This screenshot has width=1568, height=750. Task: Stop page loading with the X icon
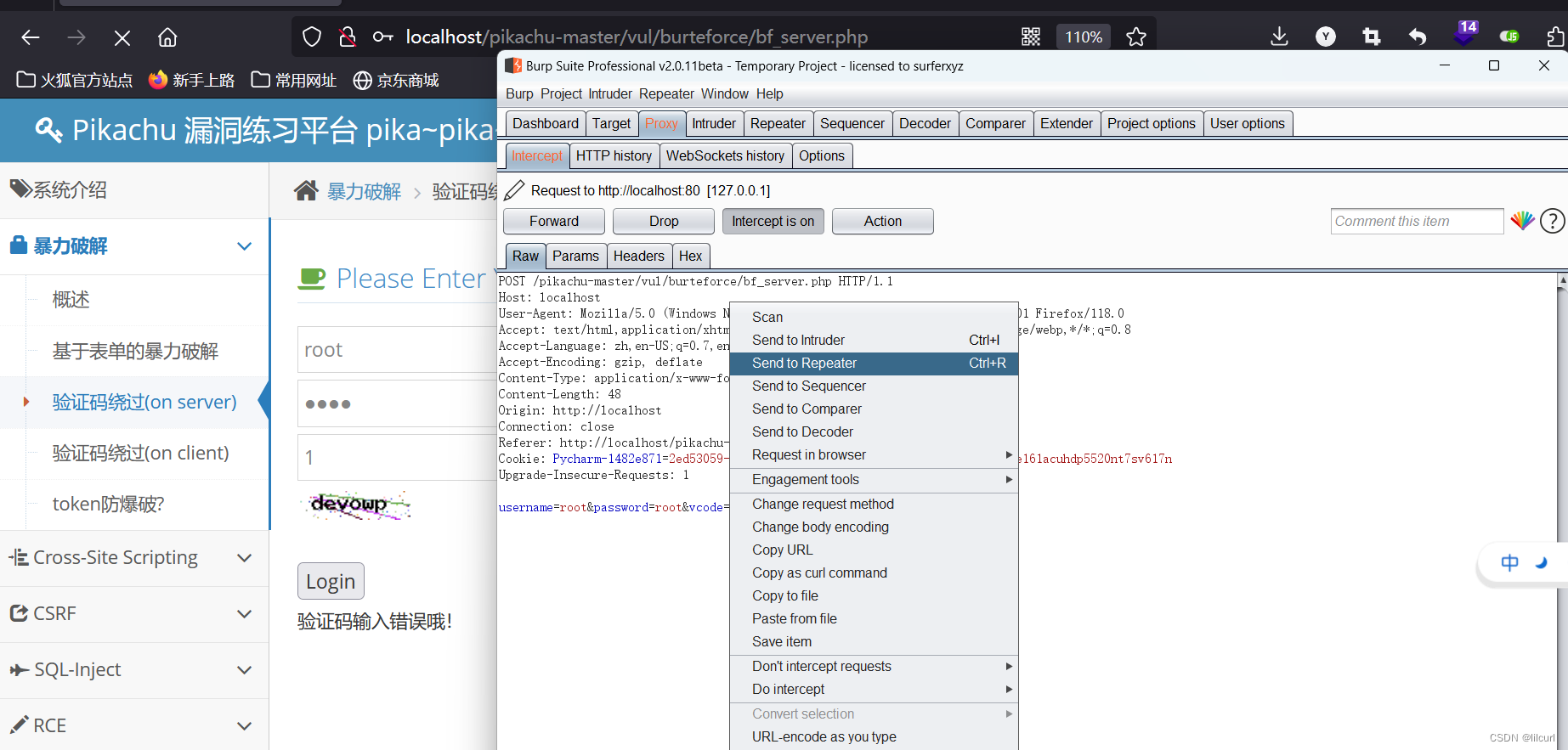coord(122,37)
